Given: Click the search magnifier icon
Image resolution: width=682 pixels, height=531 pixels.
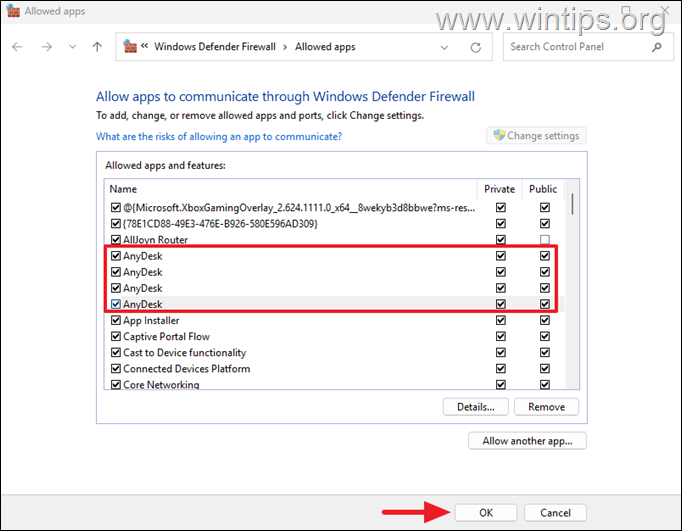Looking at the screenshot, I should 657,47.
